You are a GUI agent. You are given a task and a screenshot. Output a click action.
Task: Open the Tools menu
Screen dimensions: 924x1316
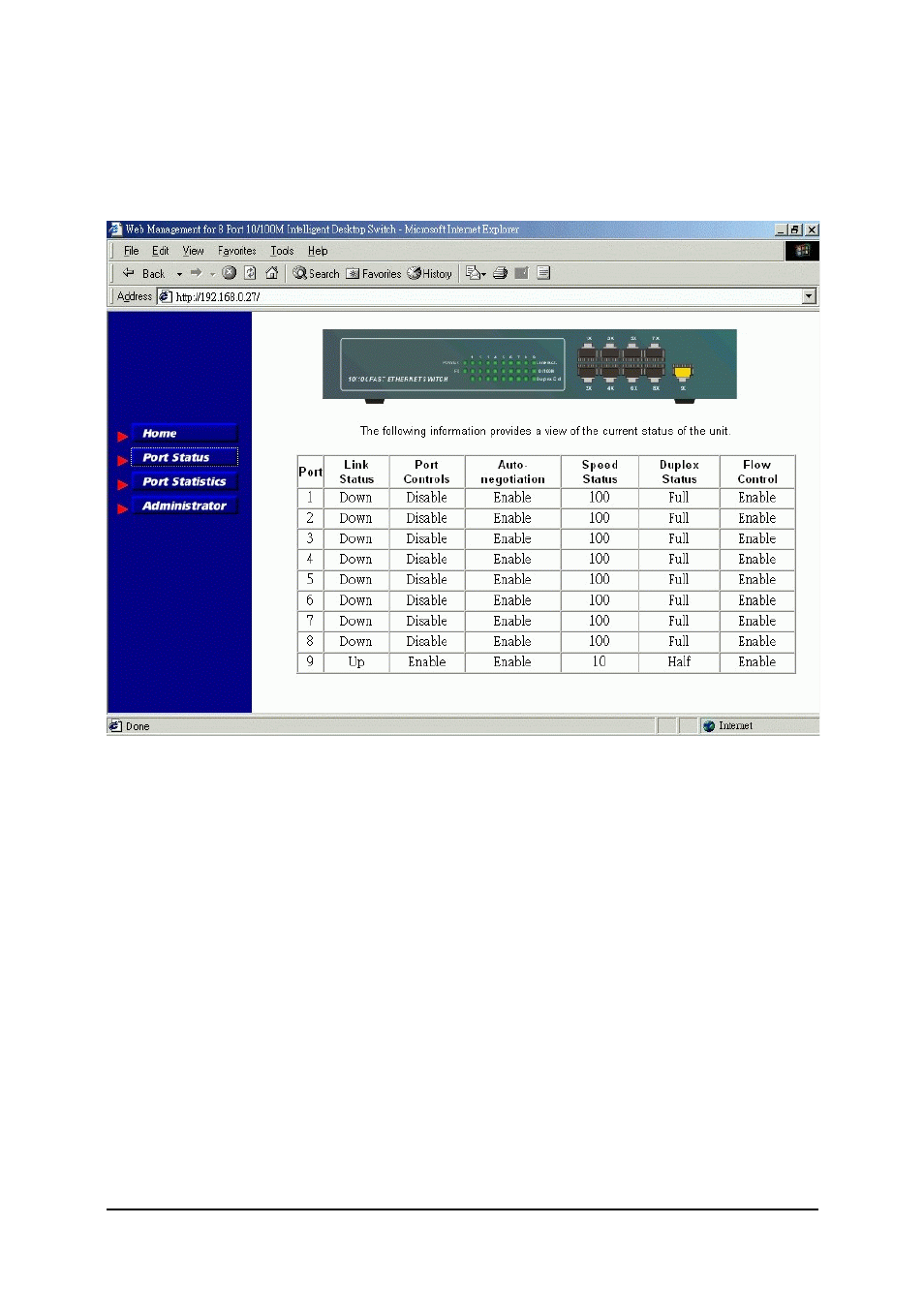tap(282, 251)
